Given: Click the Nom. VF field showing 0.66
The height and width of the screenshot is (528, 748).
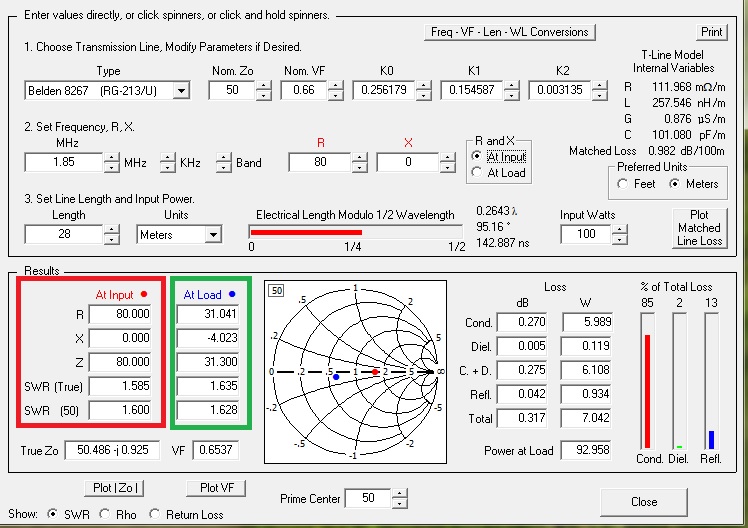Looking at the screenshot, I should 304,90.
